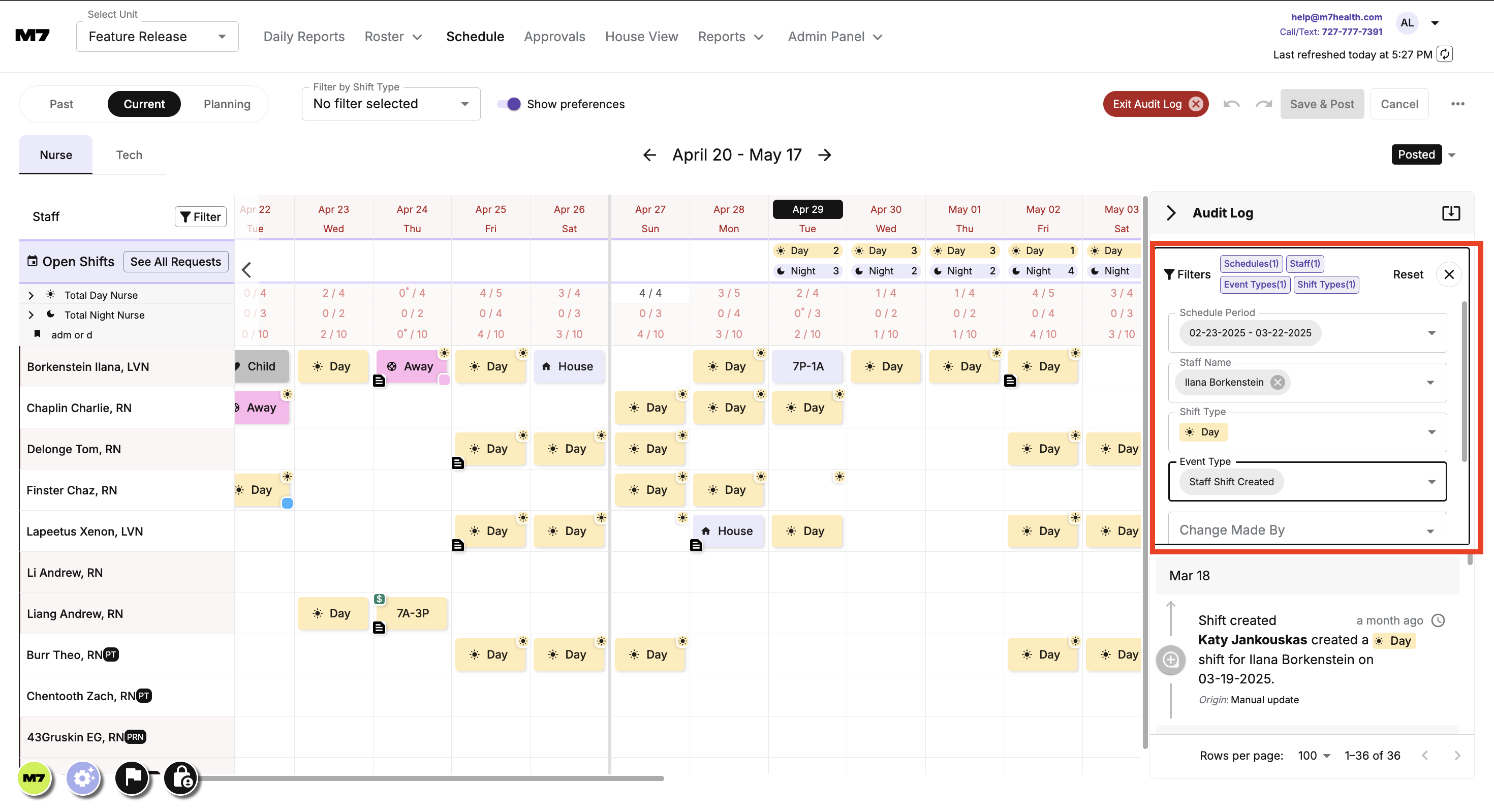Toggle the Show preferences switch

[509, 104]
